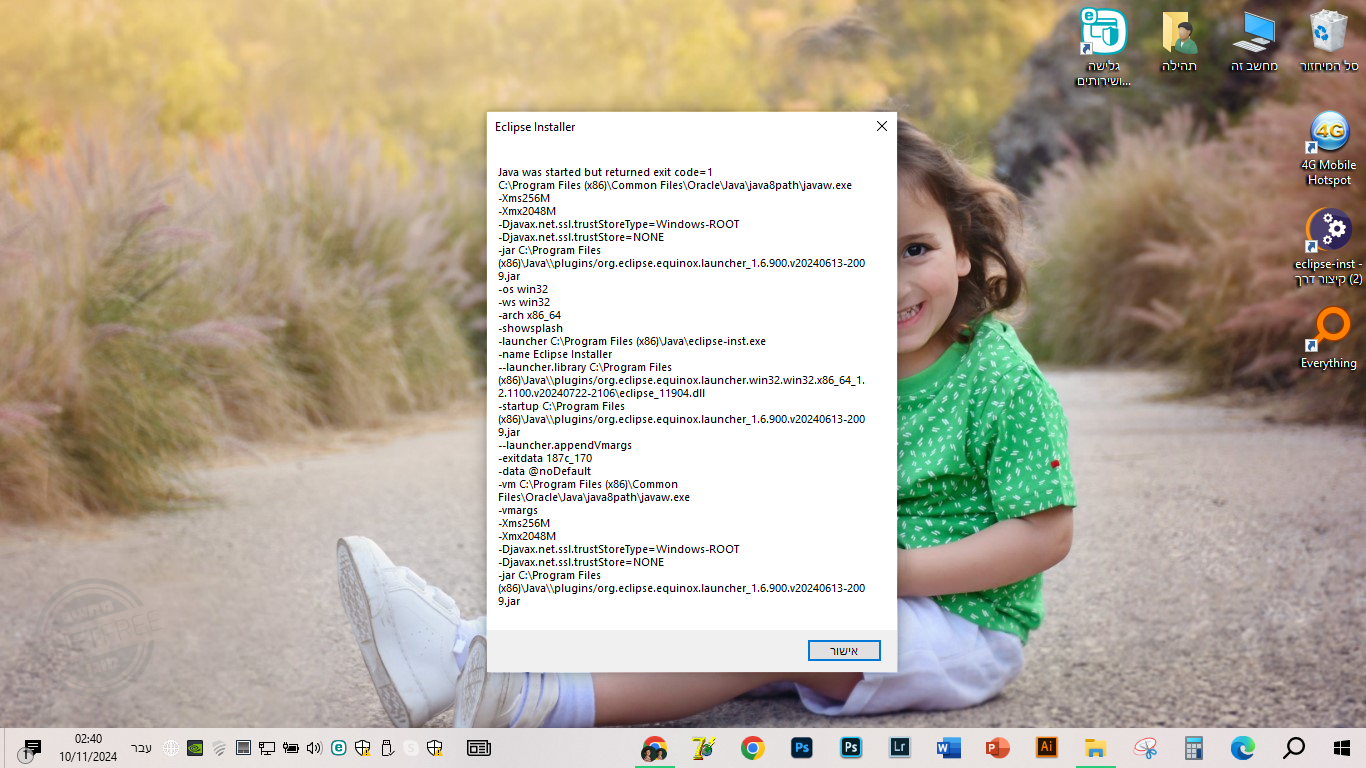Image resolution: width=1366 pixels, height=768 pixels.
Task: Click the '-showsplash' line
Action: click(531, 328)
